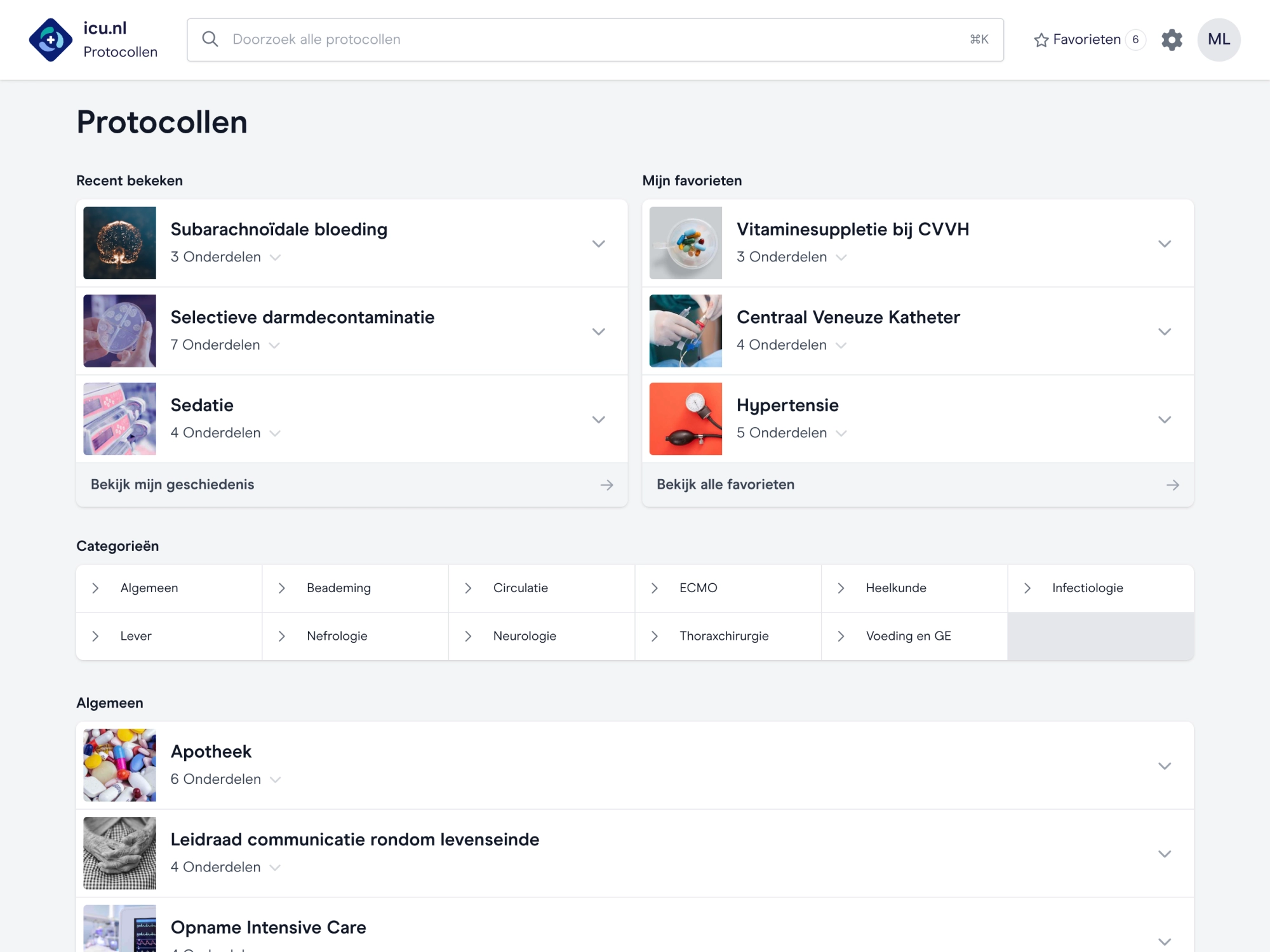Viewport: 1270px width, 952px height.
Task: Click the Favorieten star icon
Action: pyautogui.click(x=1041, y=40)
